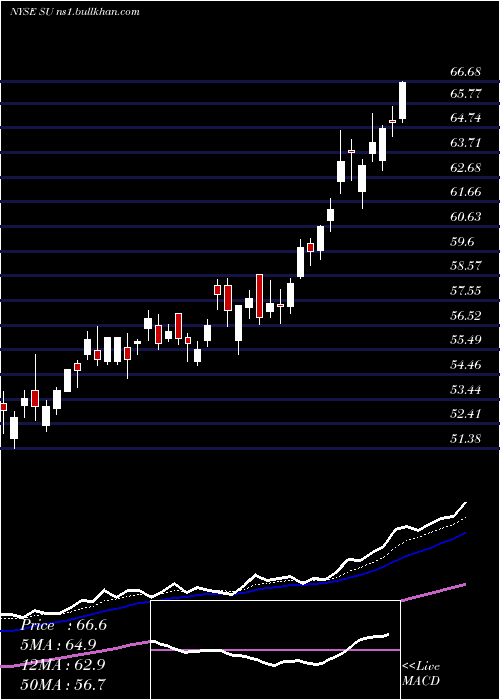Click the <<Live MACD label
500x700 pixels.
pos(421,674)
